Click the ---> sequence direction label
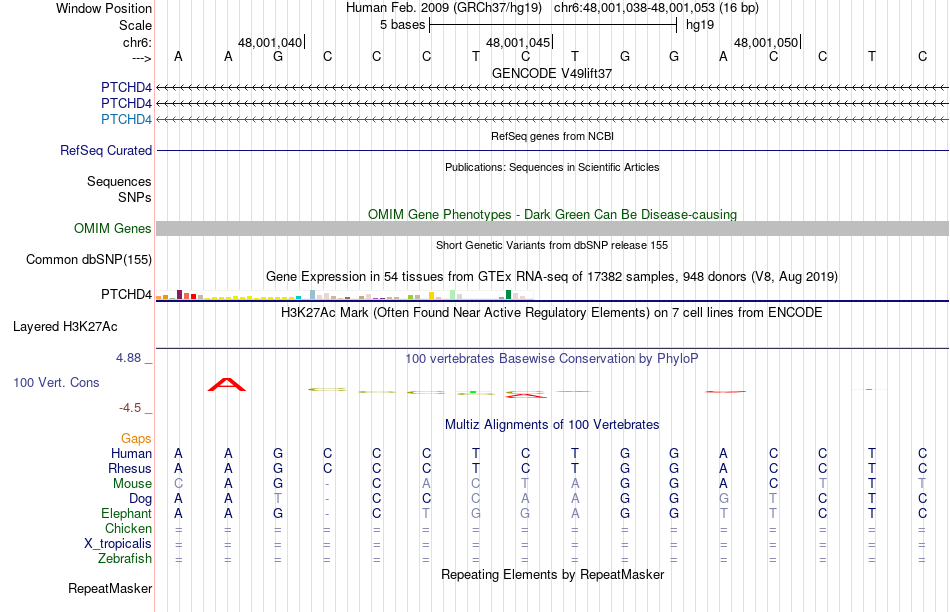Screen dimensions: 950x612 (142, 58)
